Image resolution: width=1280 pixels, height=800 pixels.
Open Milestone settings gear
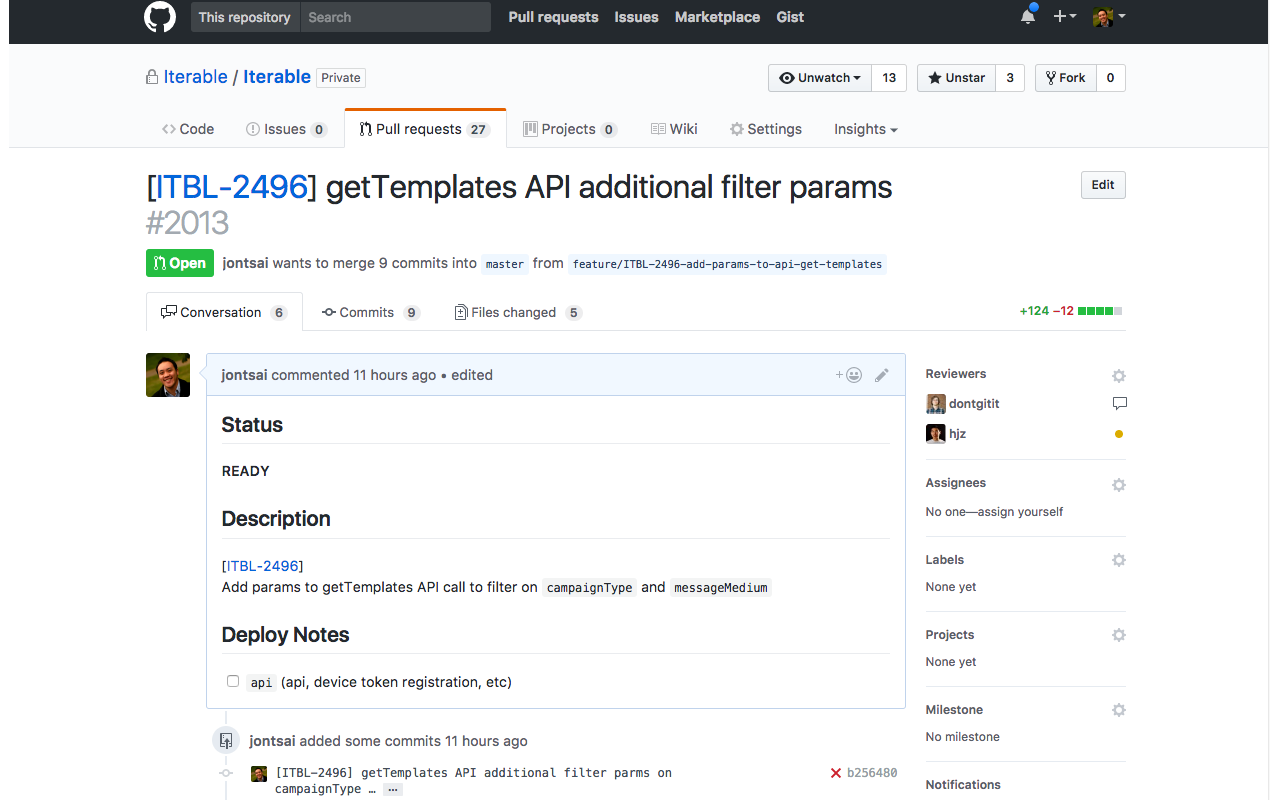1119,710
